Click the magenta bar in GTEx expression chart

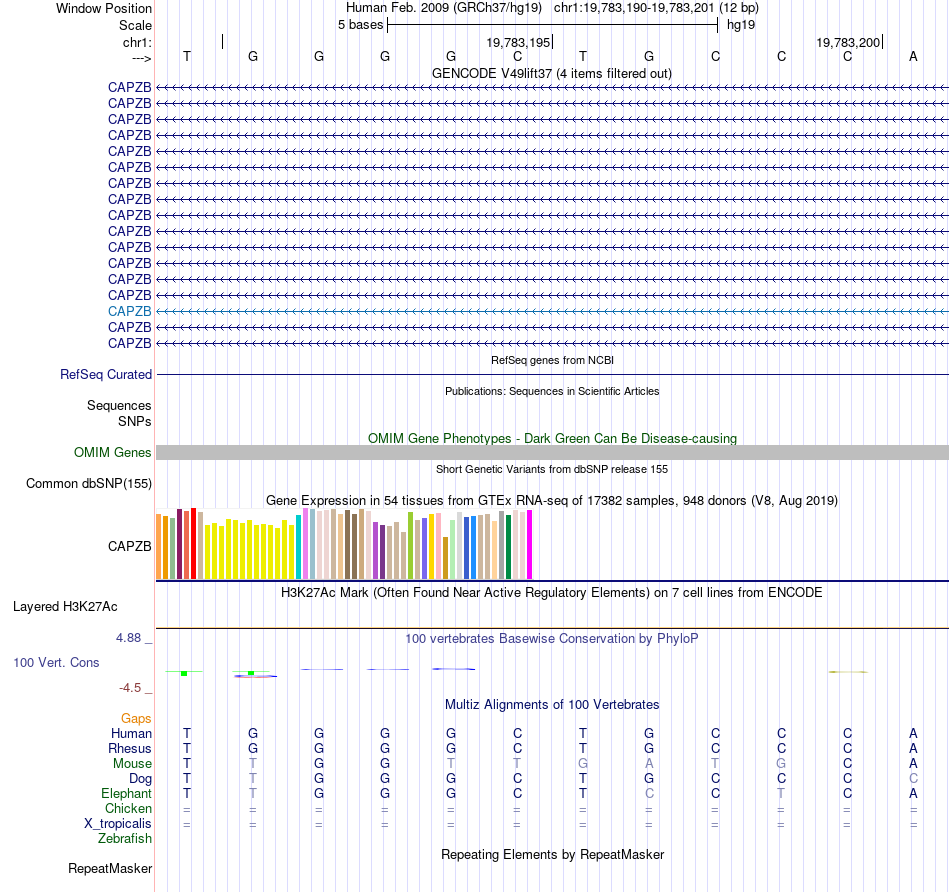click(x=530, y=545)
